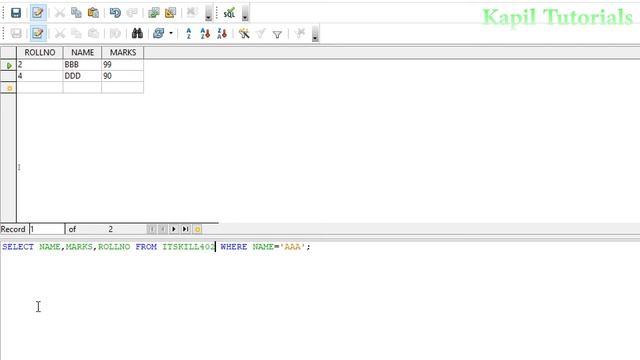Click the cell with marks 90
Image resolution: width=640 pixels, height=360 pixels.
coord(123,76)
